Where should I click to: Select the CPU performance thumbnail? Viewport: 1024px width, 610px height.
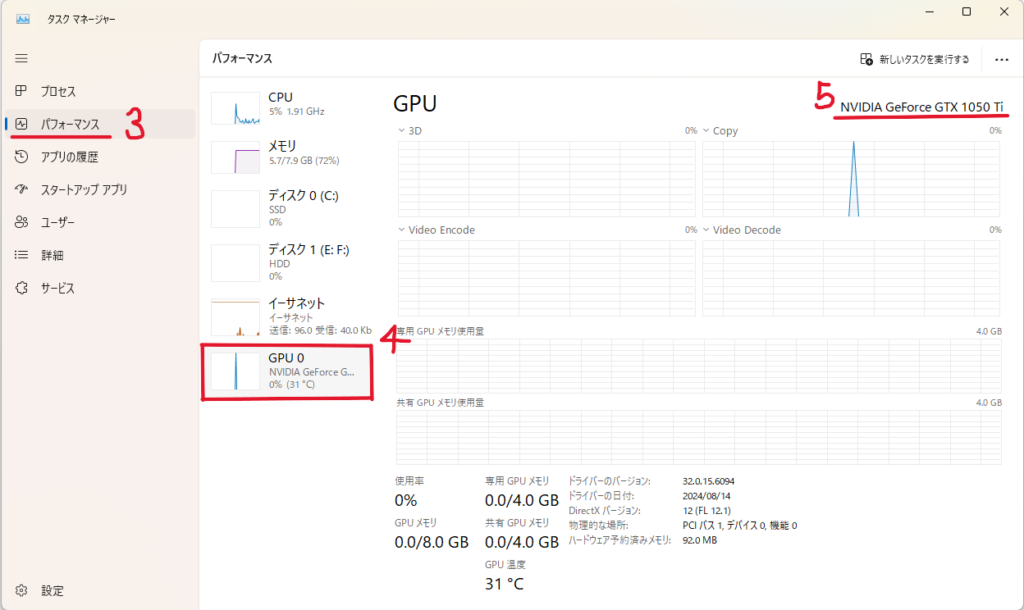[290, 105]
